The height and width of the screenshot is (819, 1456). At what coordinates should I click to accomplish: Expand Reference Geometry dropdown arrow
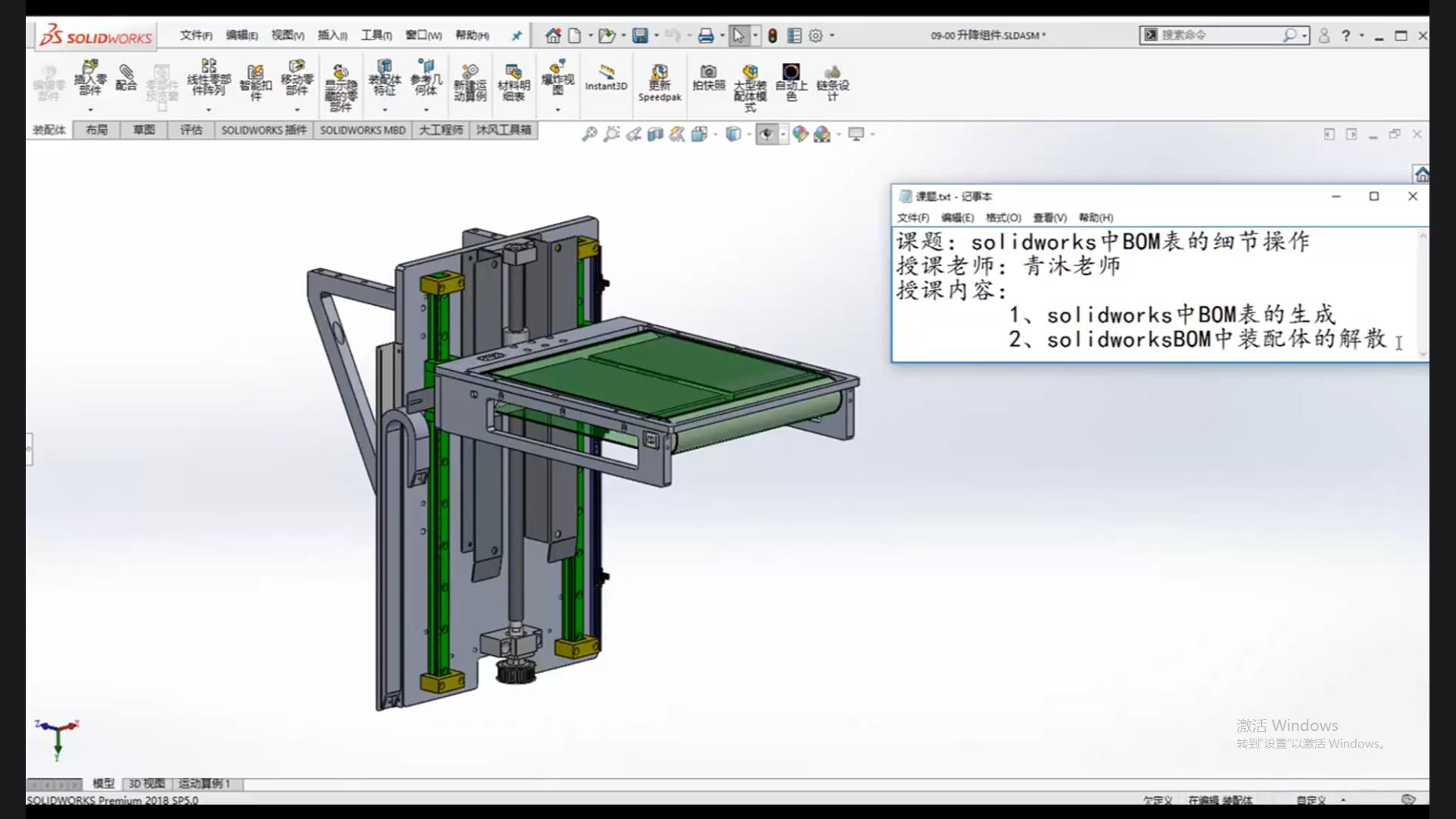click(426, 110)
